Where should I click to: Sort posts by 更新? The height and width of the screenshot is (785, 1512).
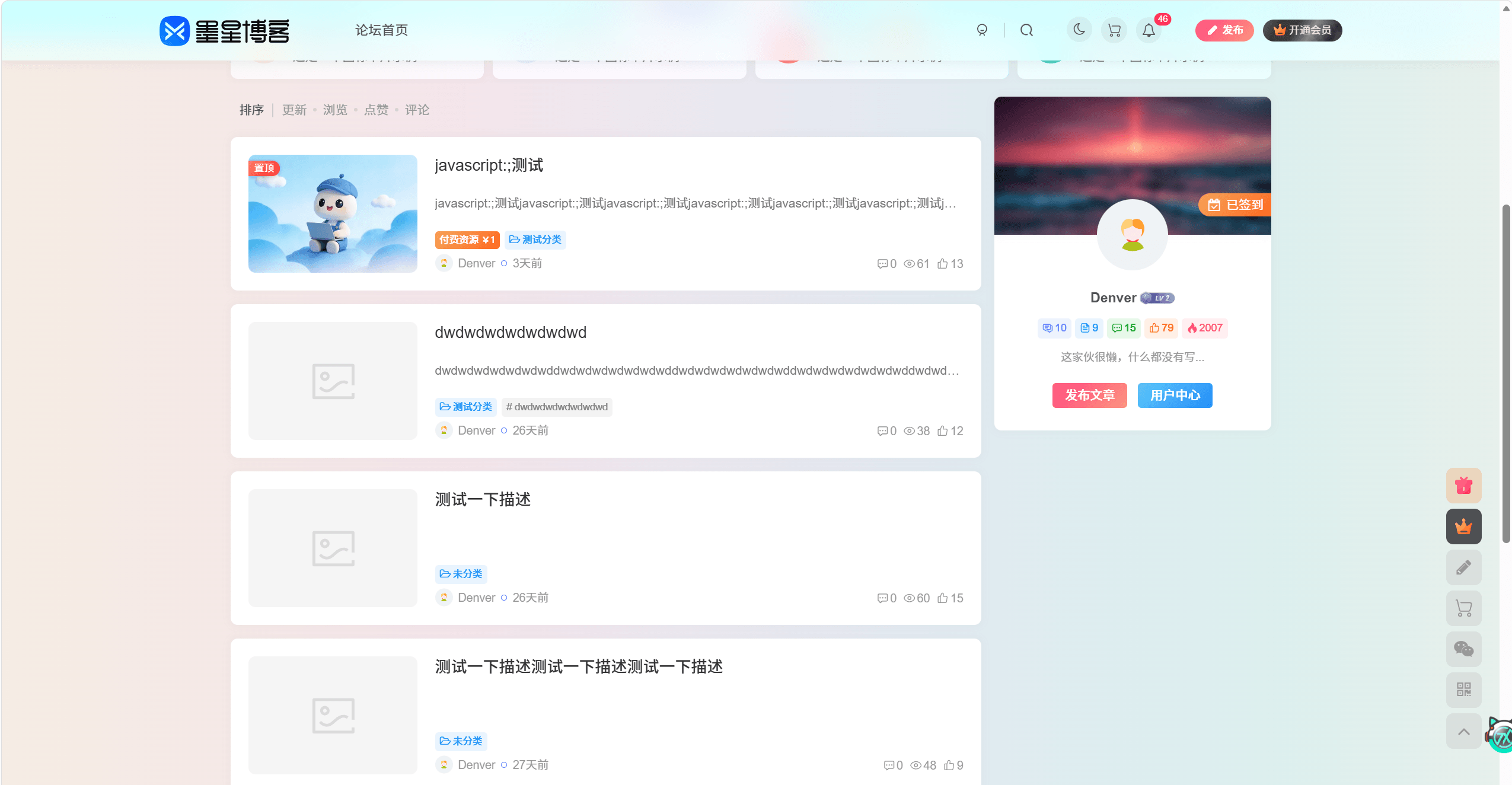click(294, 110)
